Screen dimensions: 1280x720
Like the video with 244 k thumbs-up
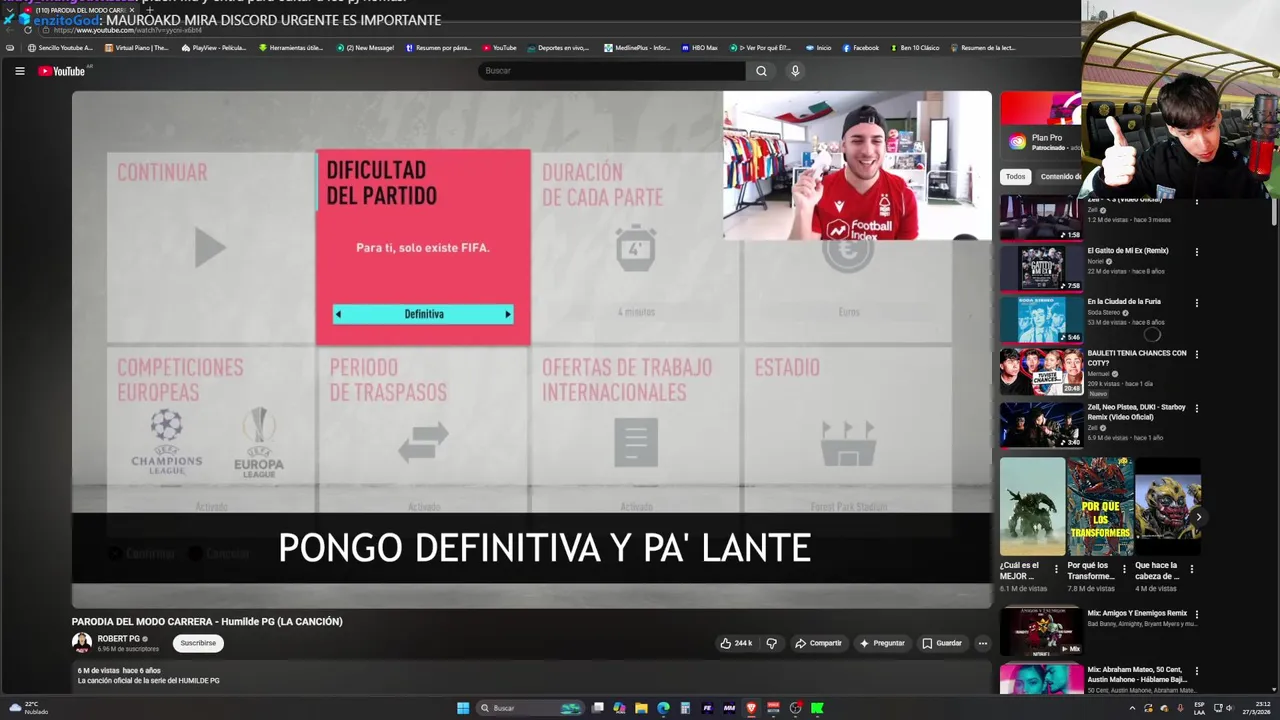click(x=736, y=643)
